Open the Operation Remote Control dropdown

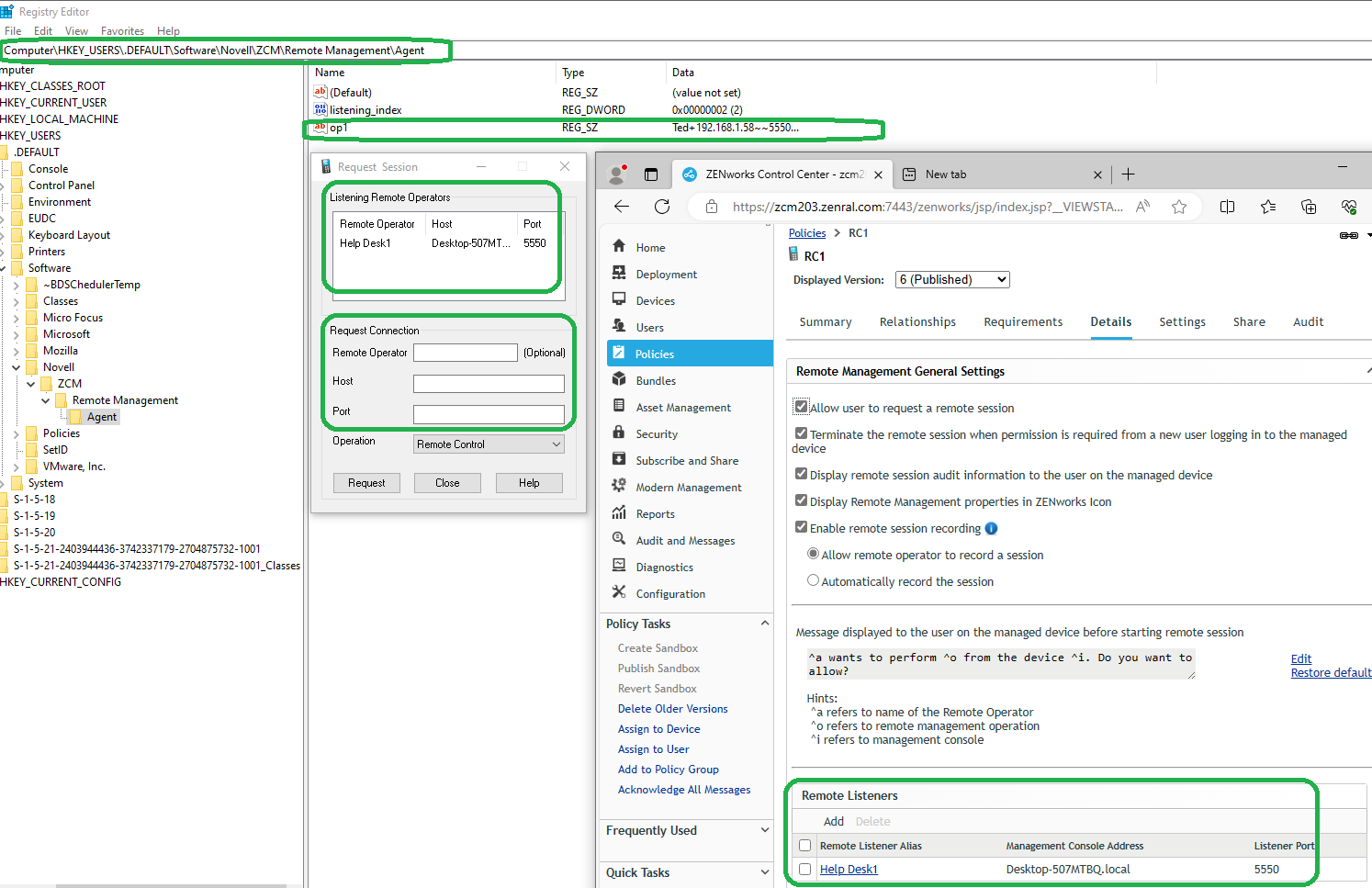click(x=489, y=444)
